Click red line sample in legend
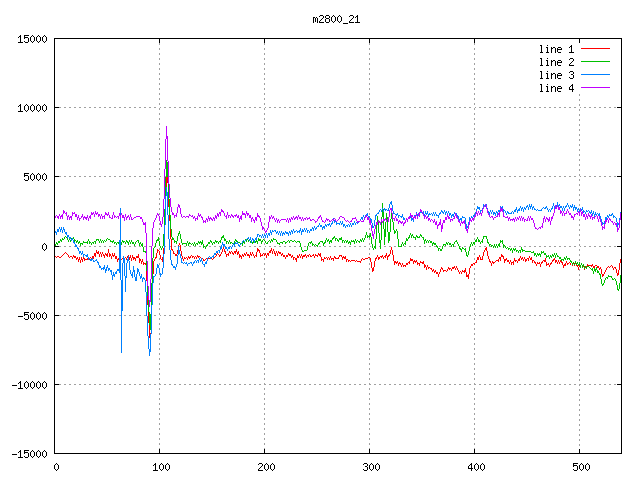The height and width of the screenshot is (480, 640). tap(596, 49)
